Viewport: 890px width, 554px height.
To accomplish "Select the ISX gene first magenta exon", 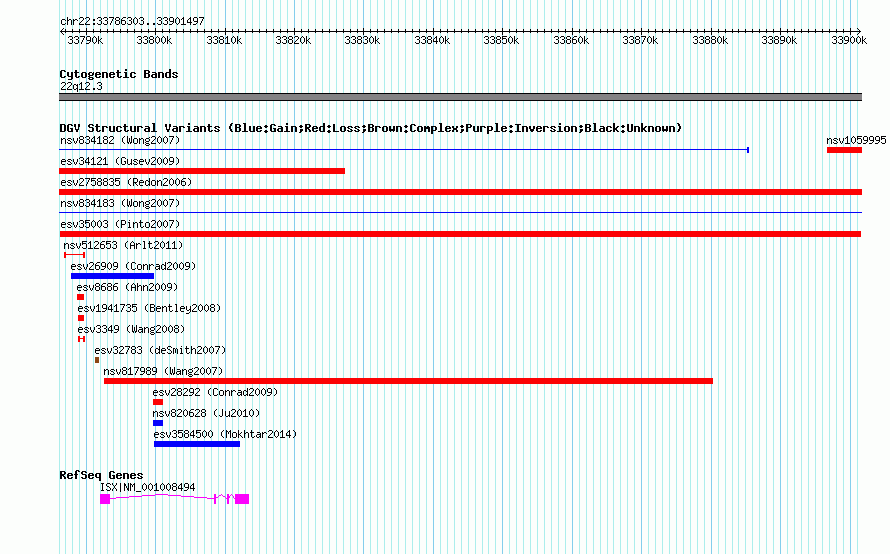I will (105, 499).
